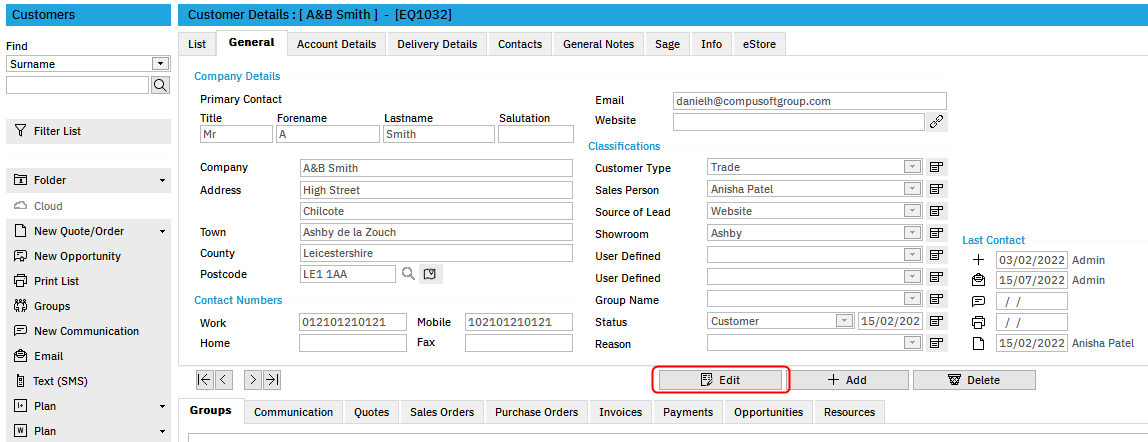Image resolution: width=1148 pixels, height=442 pixels.
Task: Click the Edit button
Action: click(720, 380)
